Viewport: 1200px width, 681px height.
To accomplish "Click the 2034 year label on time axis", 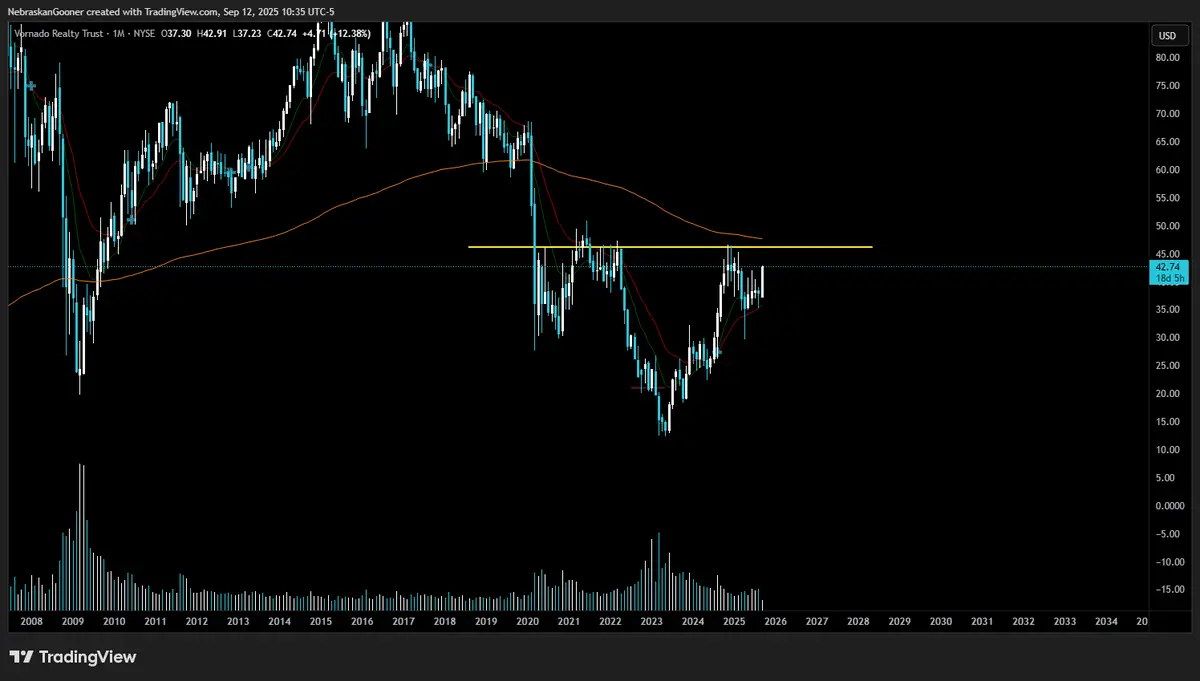I will click(x=1106, y=621).
